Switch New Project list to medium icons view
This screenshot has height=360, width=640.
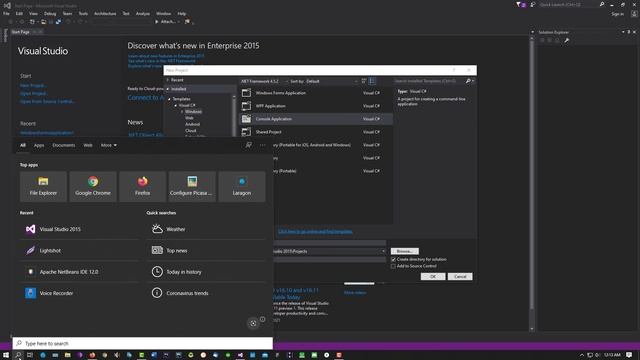coord(372,81)
